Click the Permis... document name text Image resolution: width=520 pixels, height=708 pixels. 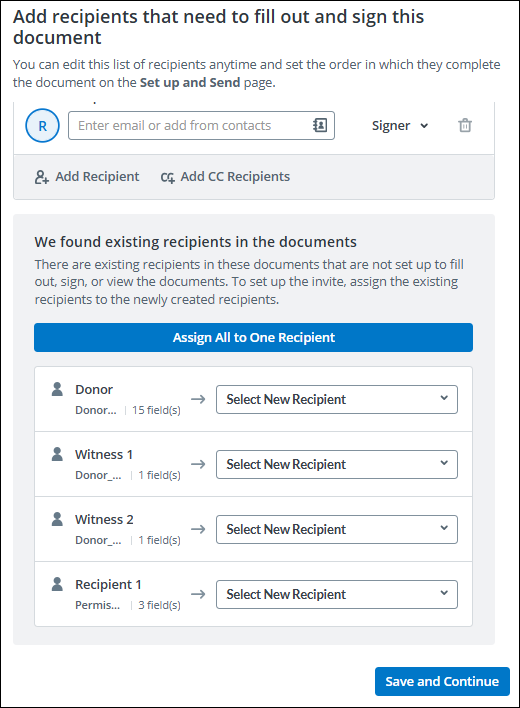[x=98, y=605]
